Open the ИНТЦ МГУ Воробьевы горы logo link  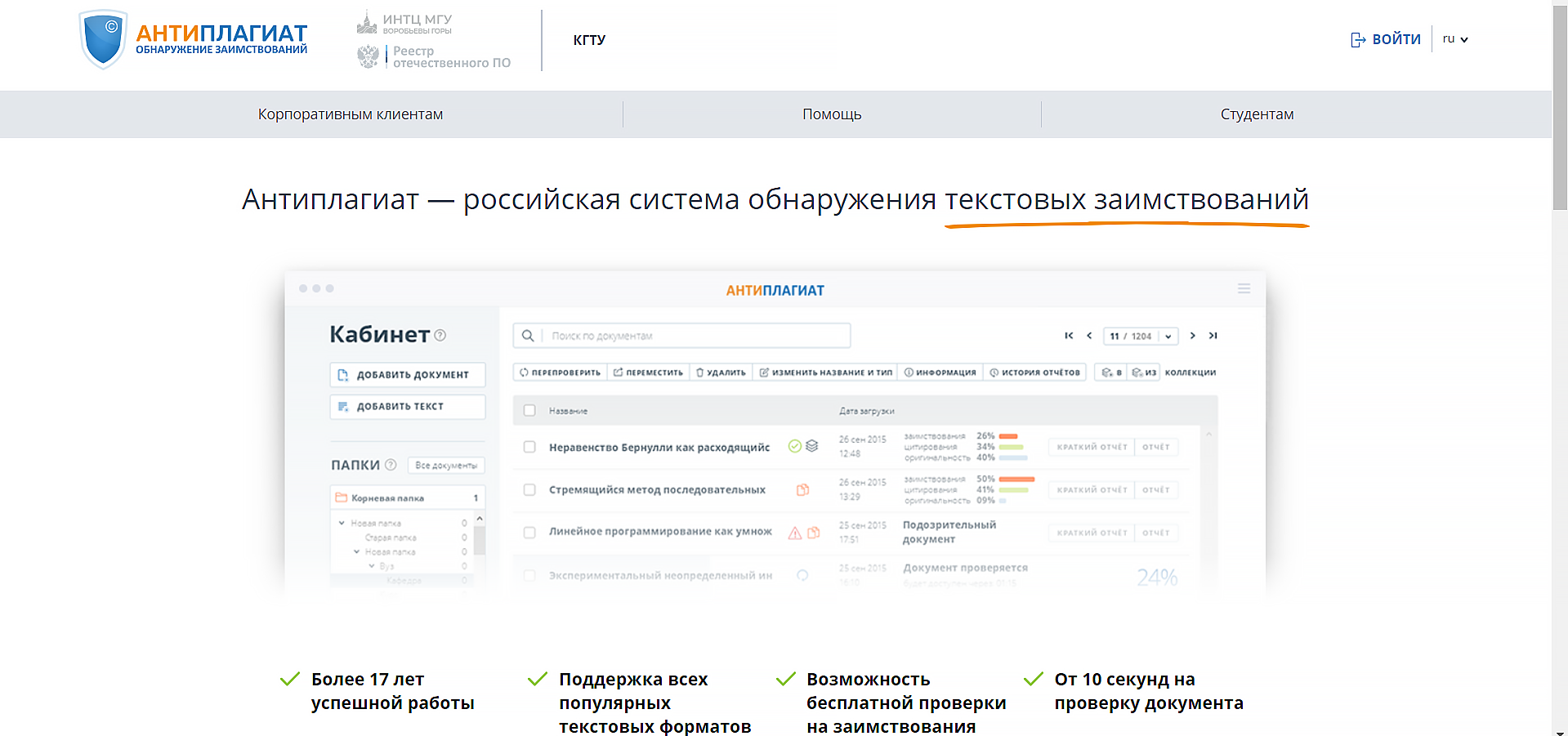(x=404, y=24)
